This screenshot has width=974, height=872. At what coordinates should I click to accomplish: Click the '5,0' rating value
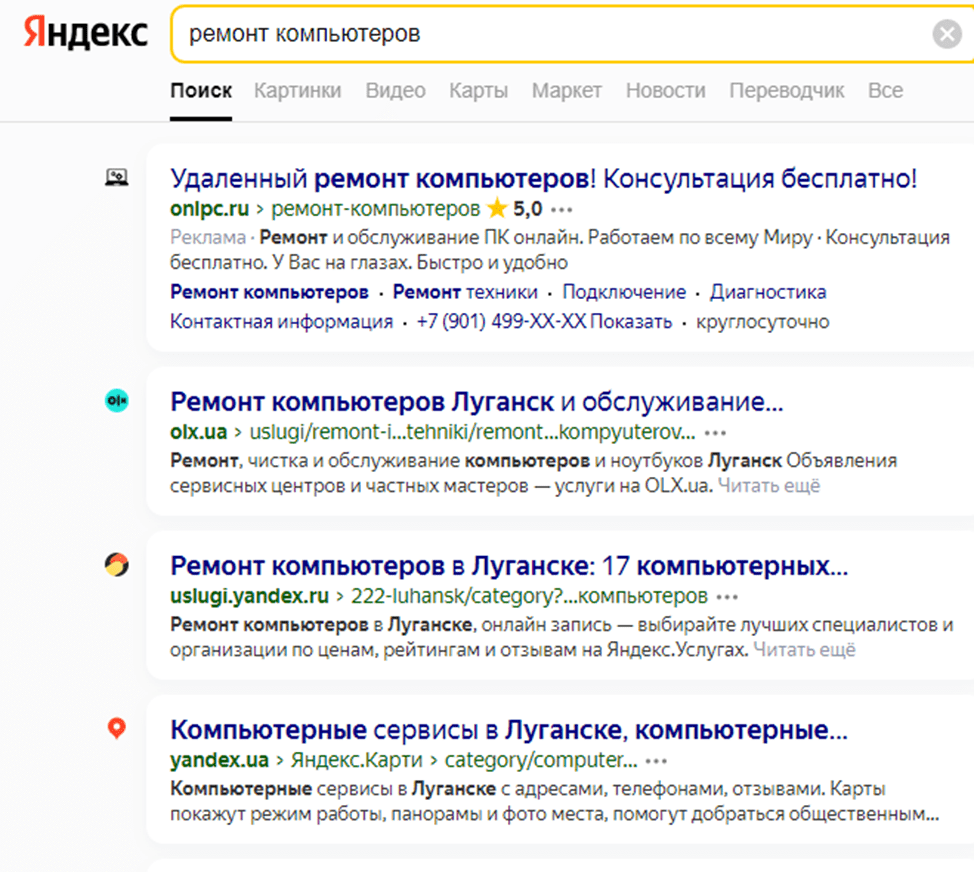point(527,209)
